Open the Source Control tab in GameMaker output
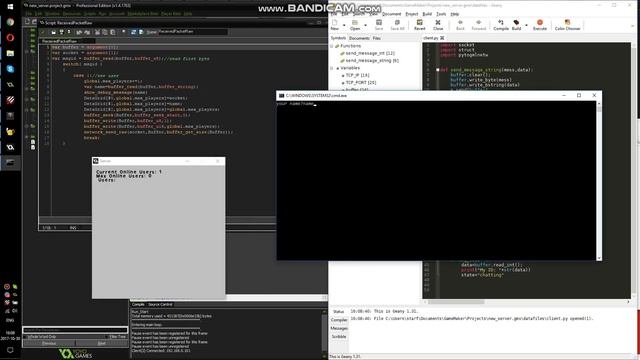640x360 pixels. tap(160, 304)
